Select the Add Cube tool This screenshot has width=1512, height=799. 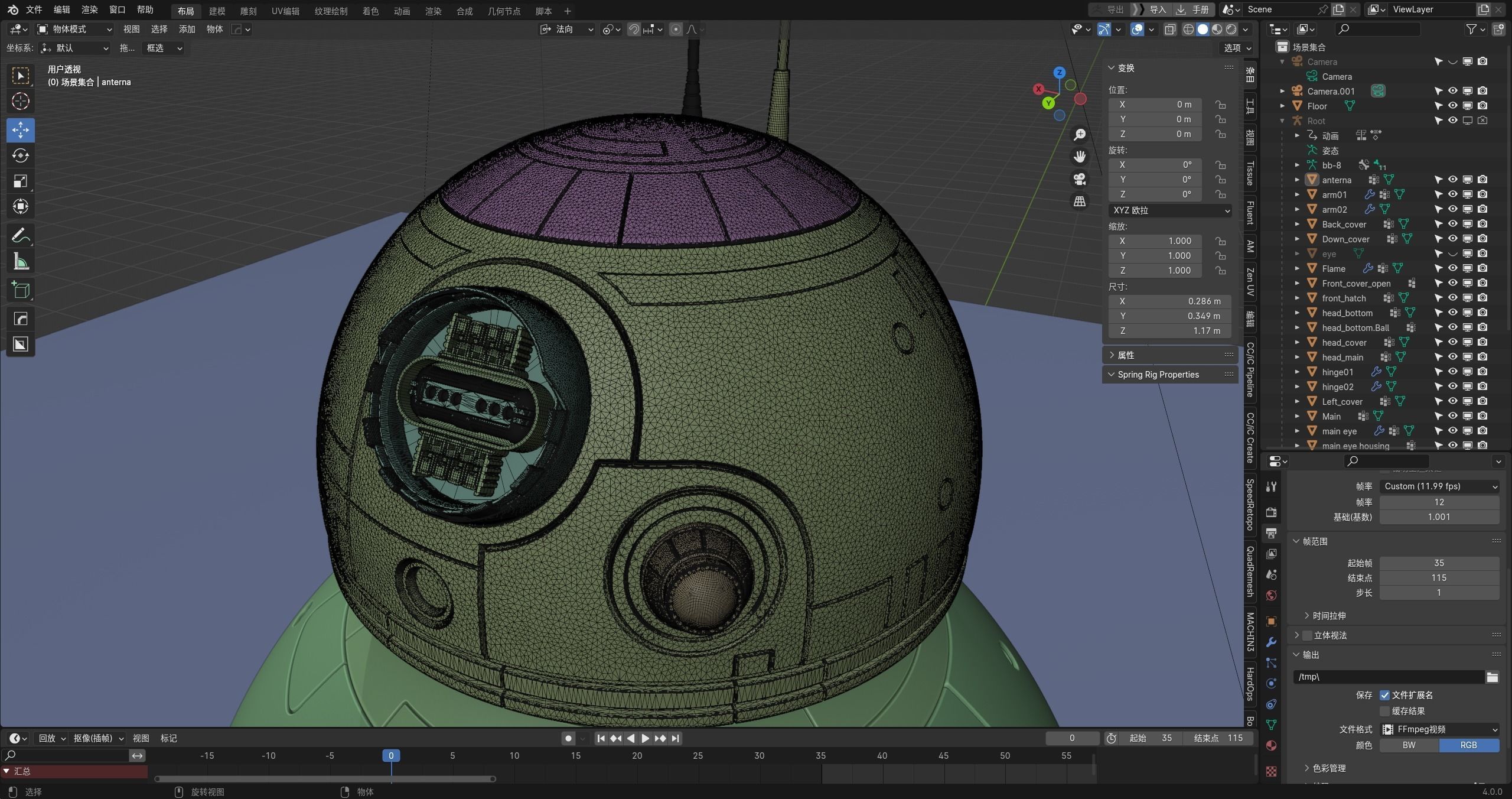tap(21, 290)
